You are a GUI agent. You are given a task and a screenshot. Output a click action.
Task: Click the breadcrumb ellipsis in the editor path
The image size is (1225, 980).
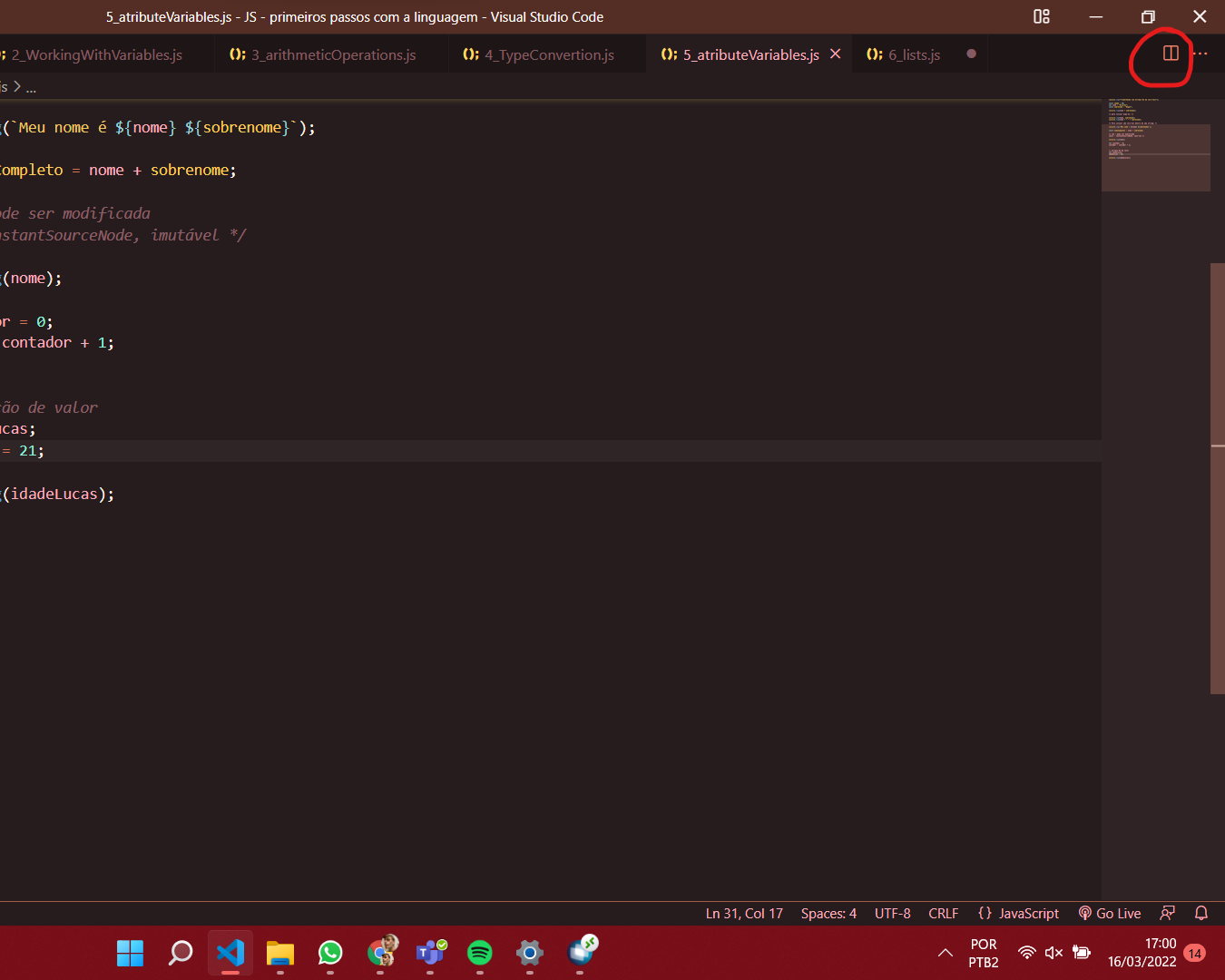coord(31,88)
